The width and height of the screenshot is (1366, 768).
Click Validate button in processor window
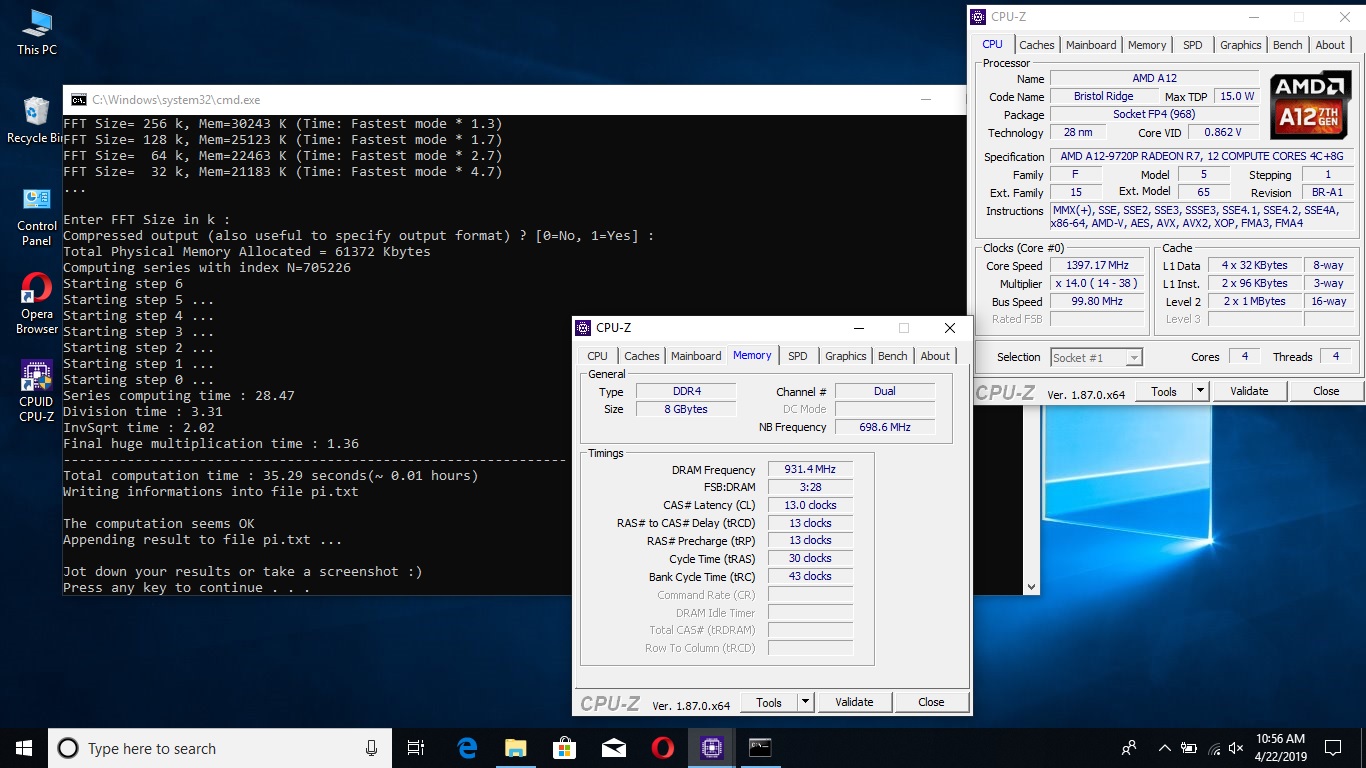[x=1249, y=391]
